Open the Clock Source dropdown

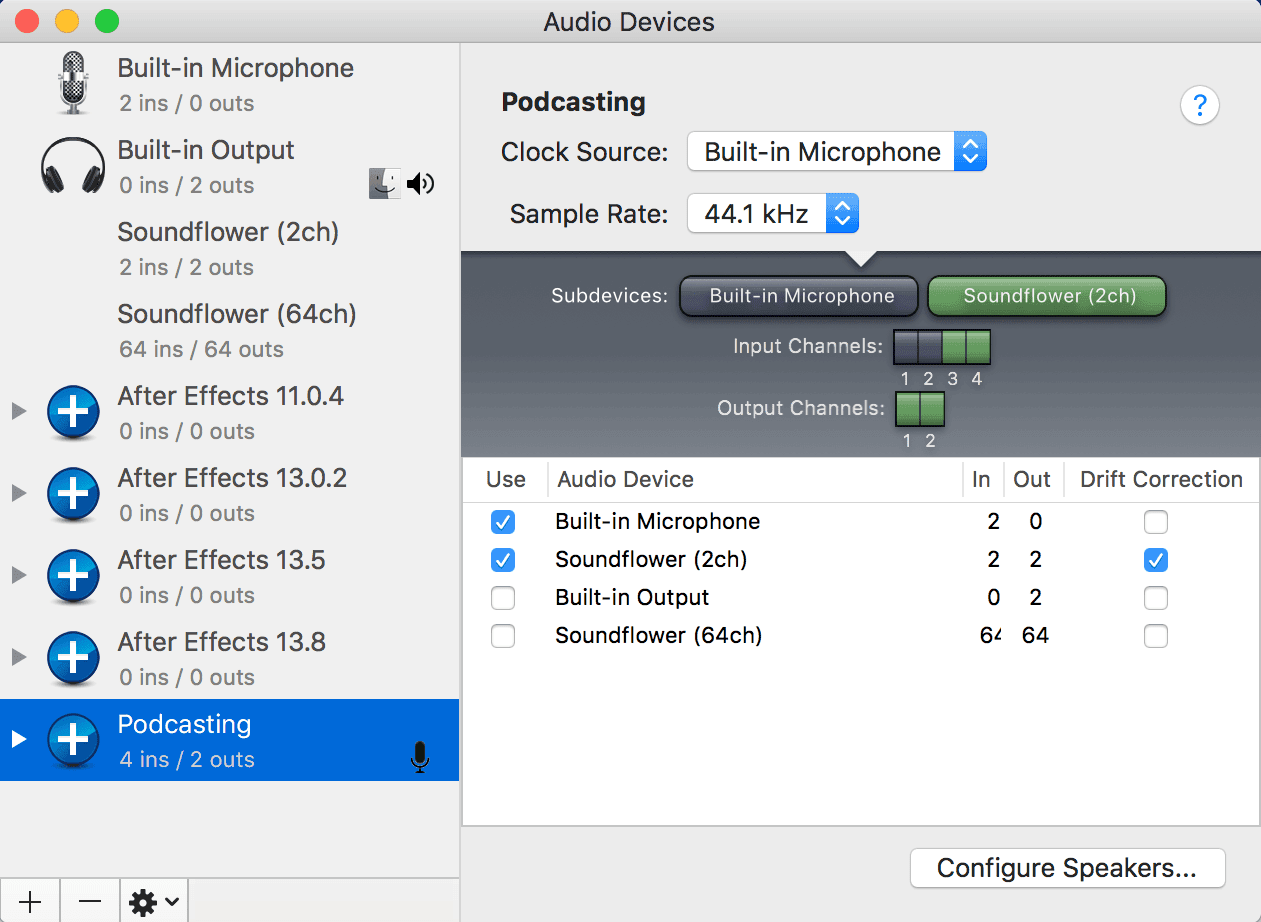(836, 152)
